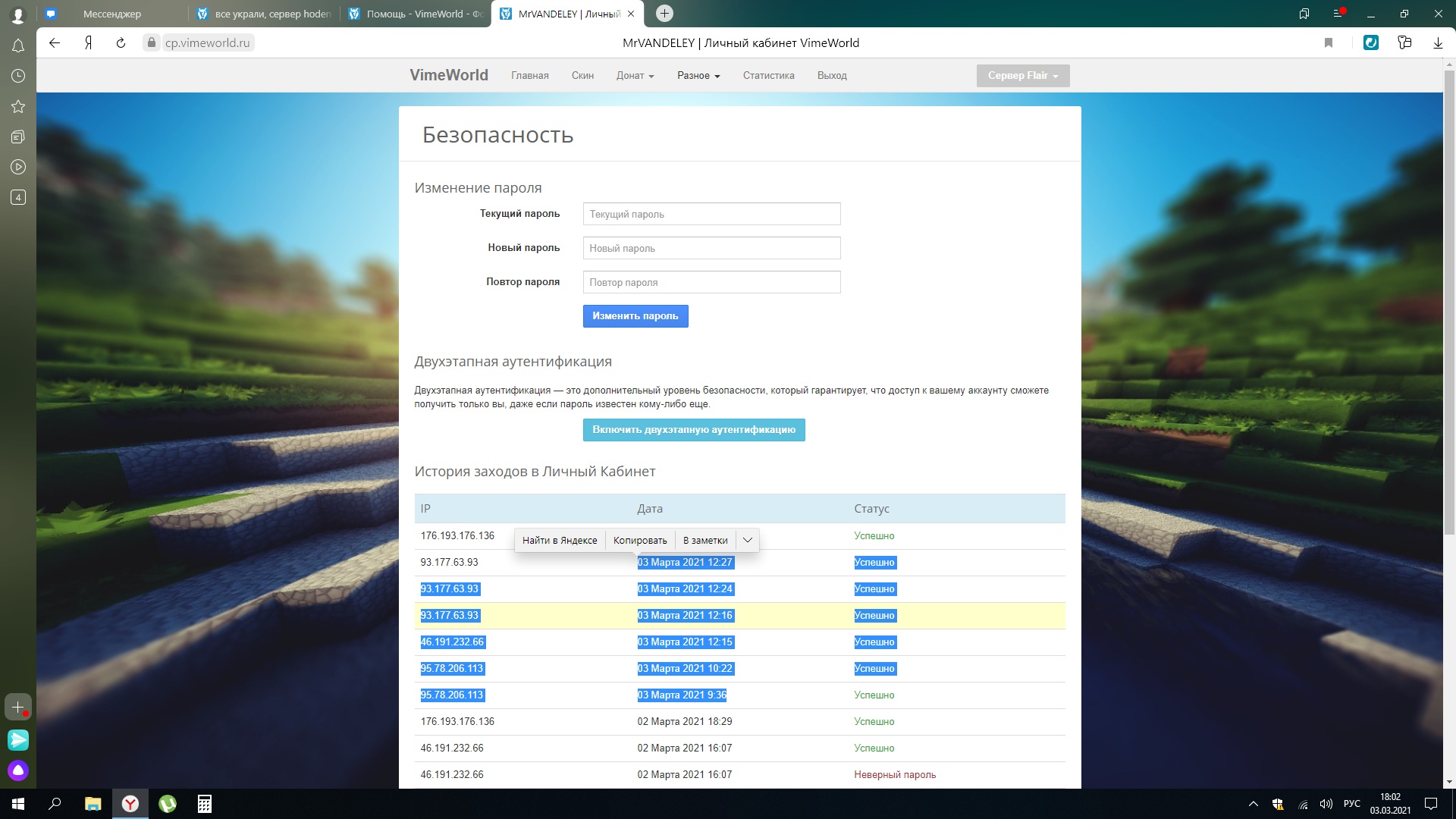Go back with the browser back arrow
The image size is (1456, 819).
(x=55, y=43)
